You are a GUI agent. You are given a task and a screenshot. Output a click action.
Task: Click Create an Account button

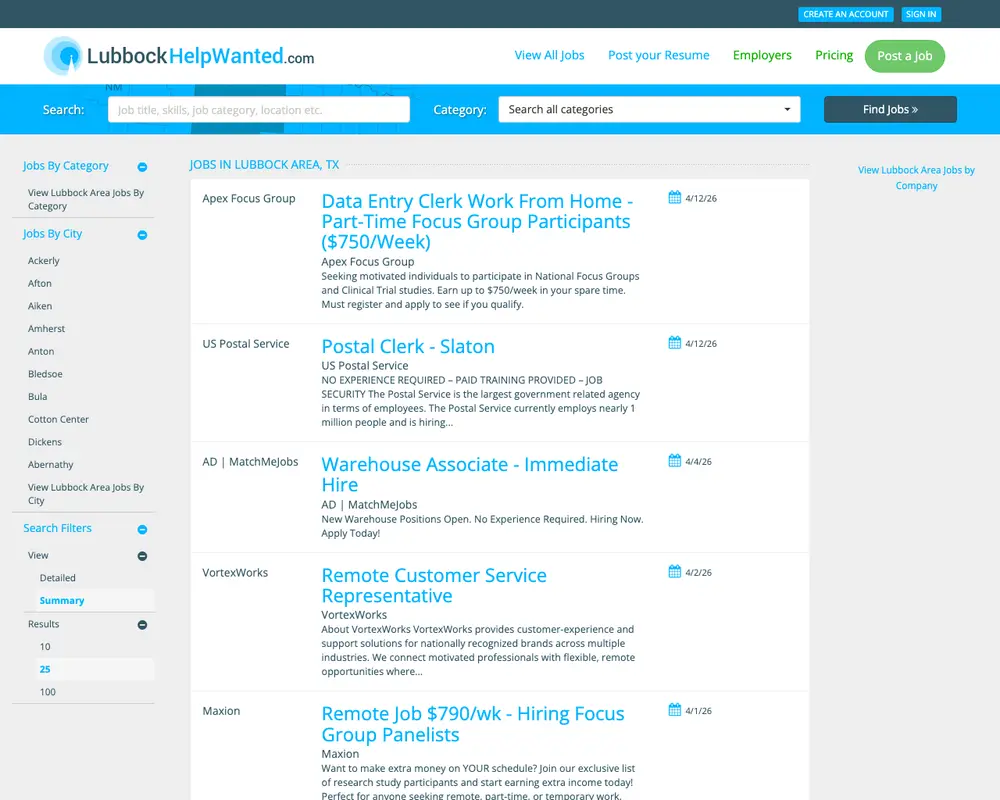pyautogui.click(x=846, y=14)
